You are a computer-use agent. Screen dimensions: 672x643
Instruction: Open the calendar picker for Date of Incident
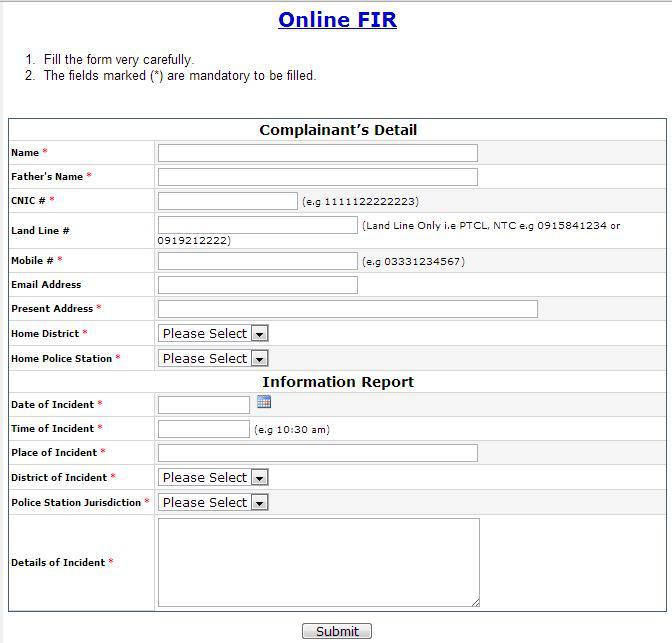point(264,402)
